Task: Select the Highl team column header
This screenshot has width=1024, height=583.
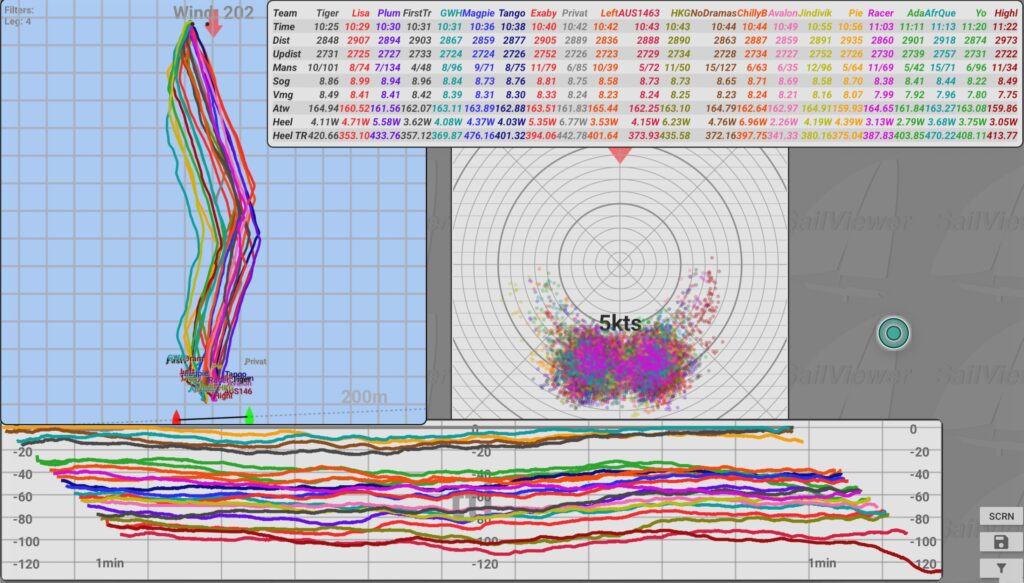Action: coord(1006,13)
